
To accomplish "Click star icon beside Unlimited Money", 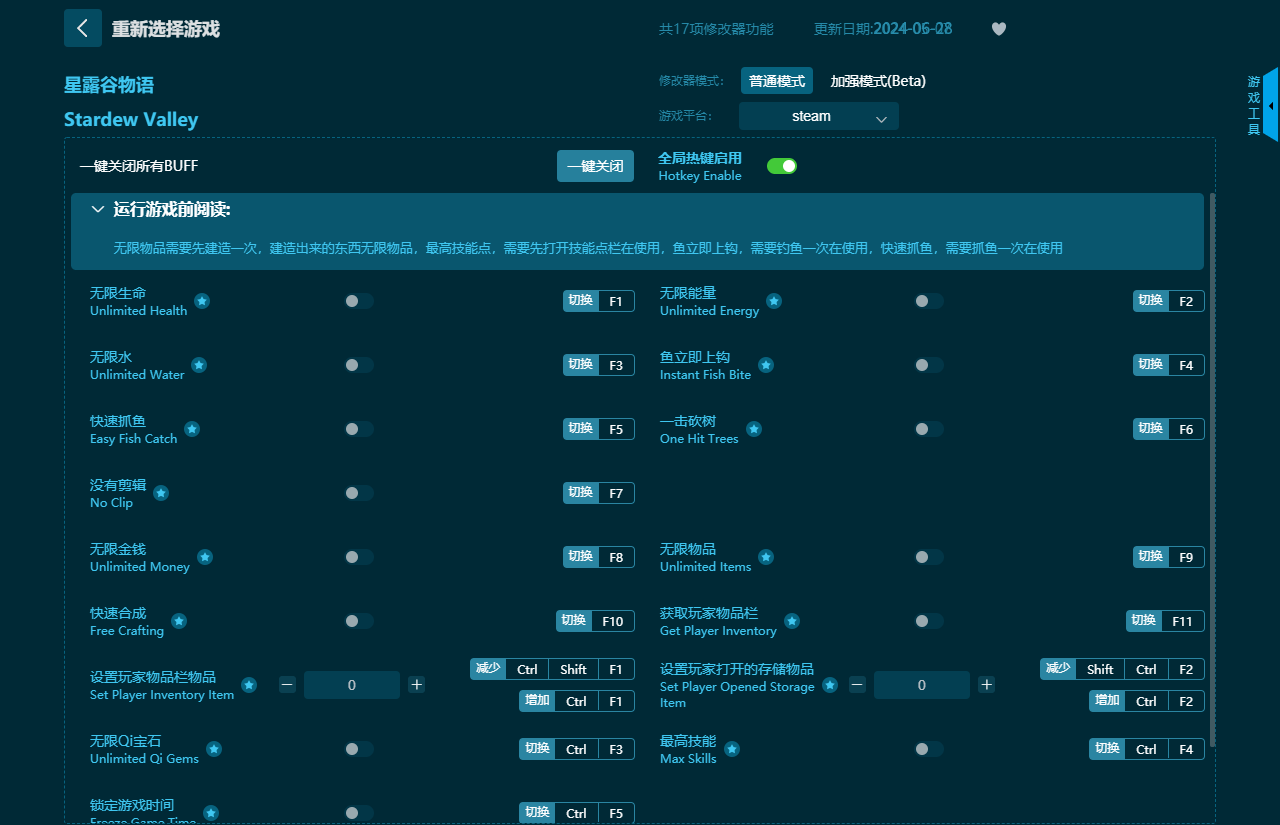I will click(205, 557).
